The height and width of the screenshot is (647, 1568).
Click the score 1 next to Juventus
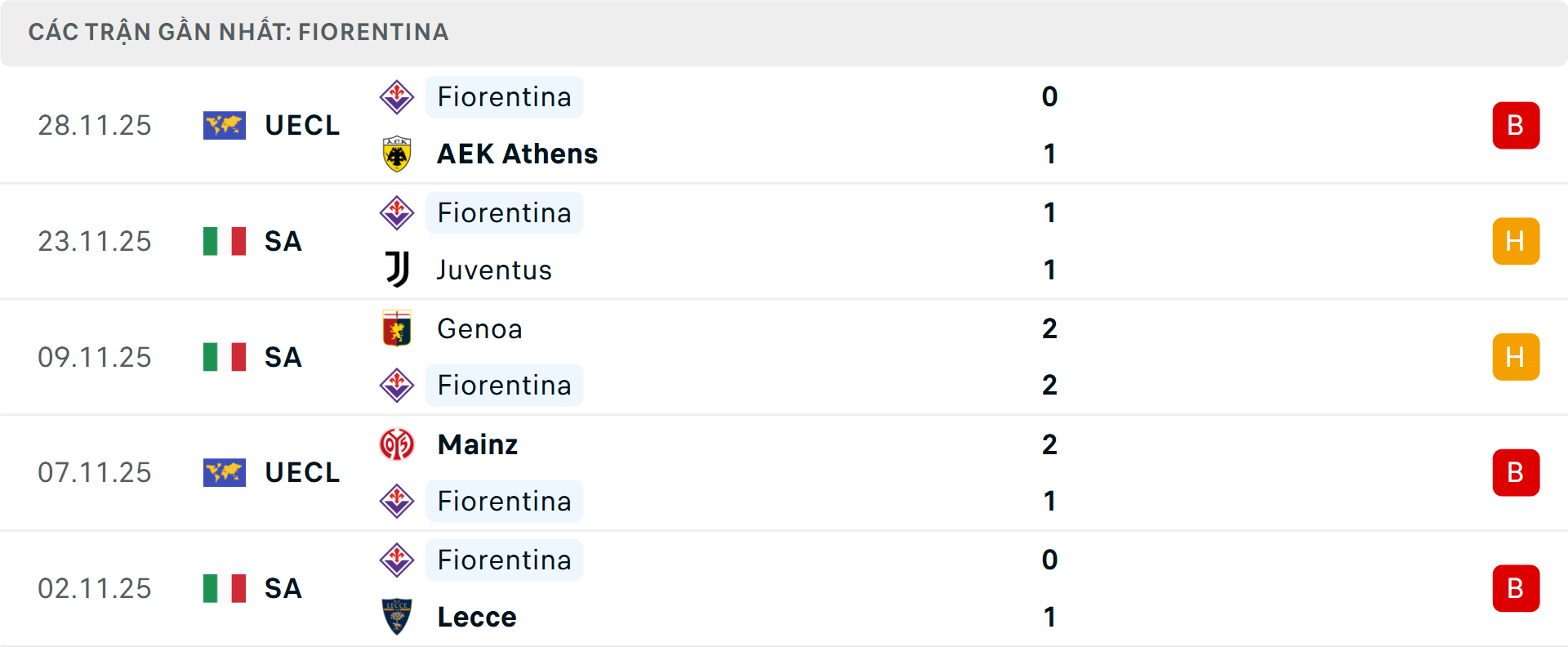1050,270
